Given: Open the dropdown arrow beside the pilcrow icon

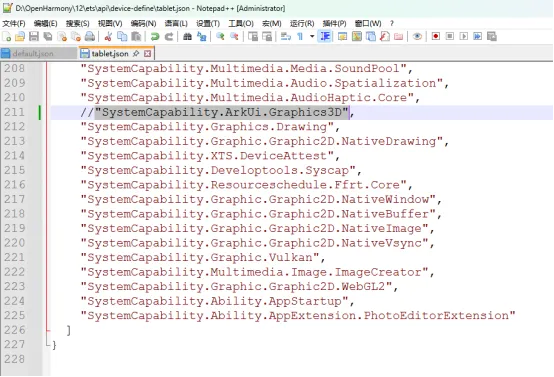Looking at the screenshot, I should pos(312,36).
